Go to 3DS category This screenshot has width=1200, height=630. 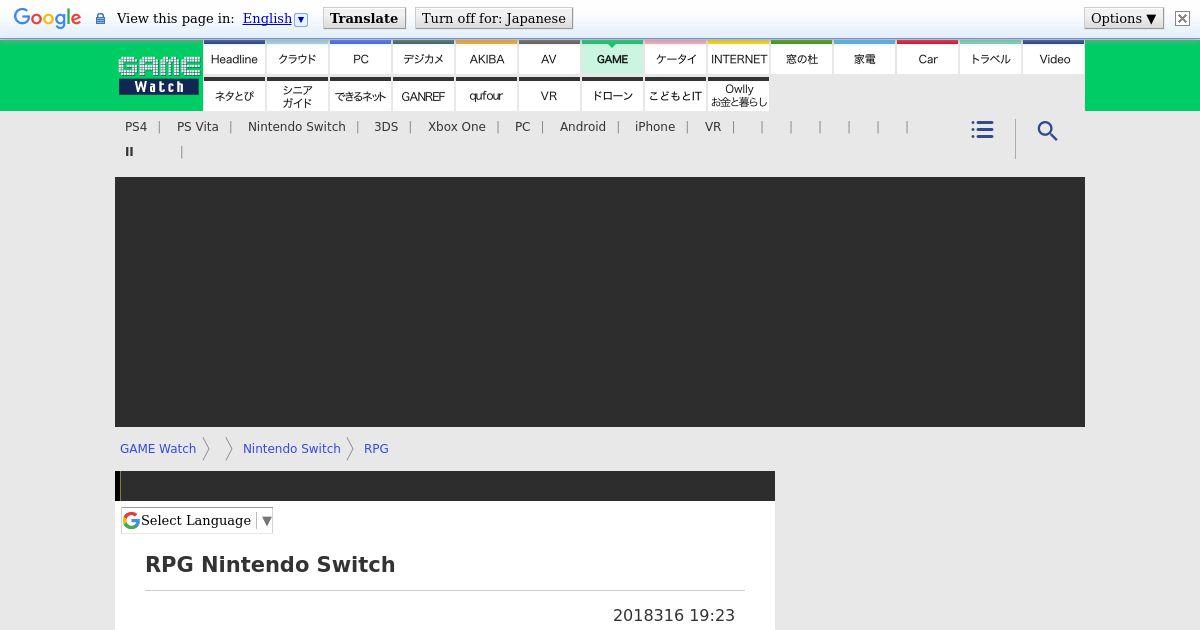pyautogui.click(x=386, y=127)
